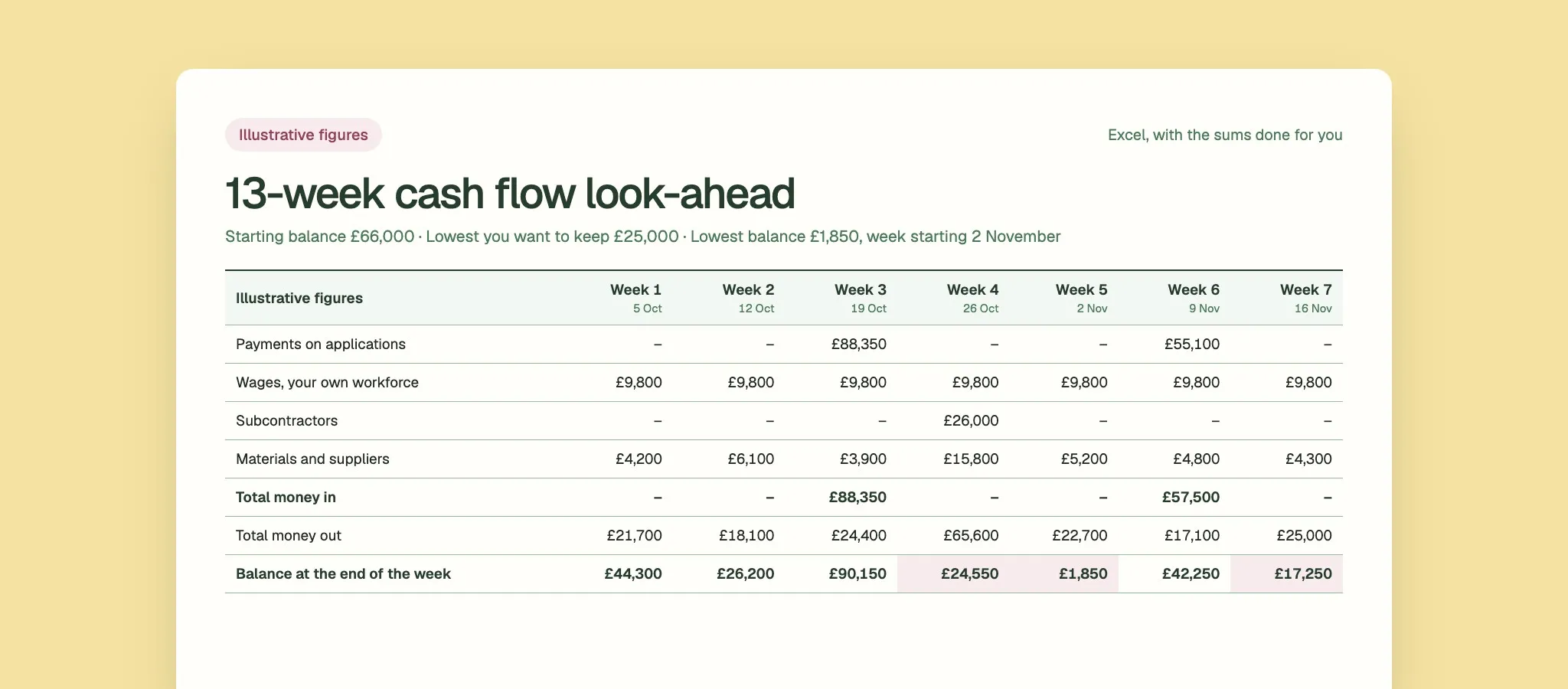Select the £21,700 total money out cell
The height and width of the screenshot is (689, 1568).
(616, 536)
